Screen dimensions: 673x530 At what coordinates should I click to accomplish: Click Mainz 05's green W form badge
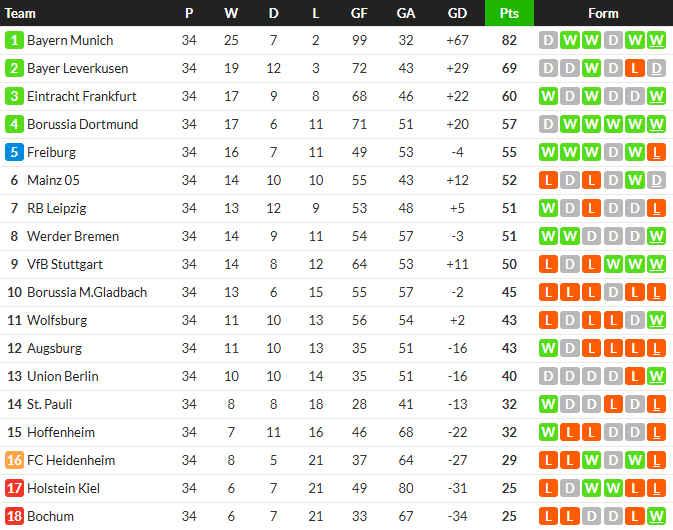(x=634, y=181)
